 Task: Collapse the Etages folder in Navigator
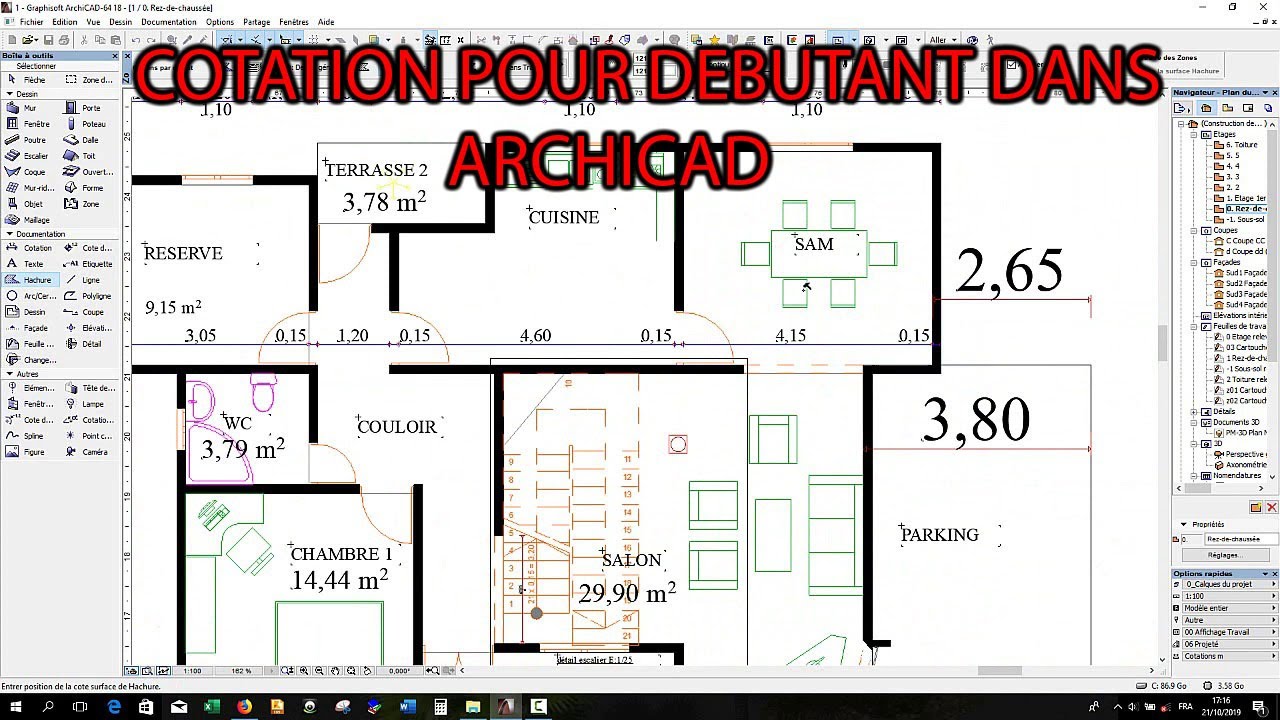1194,134
